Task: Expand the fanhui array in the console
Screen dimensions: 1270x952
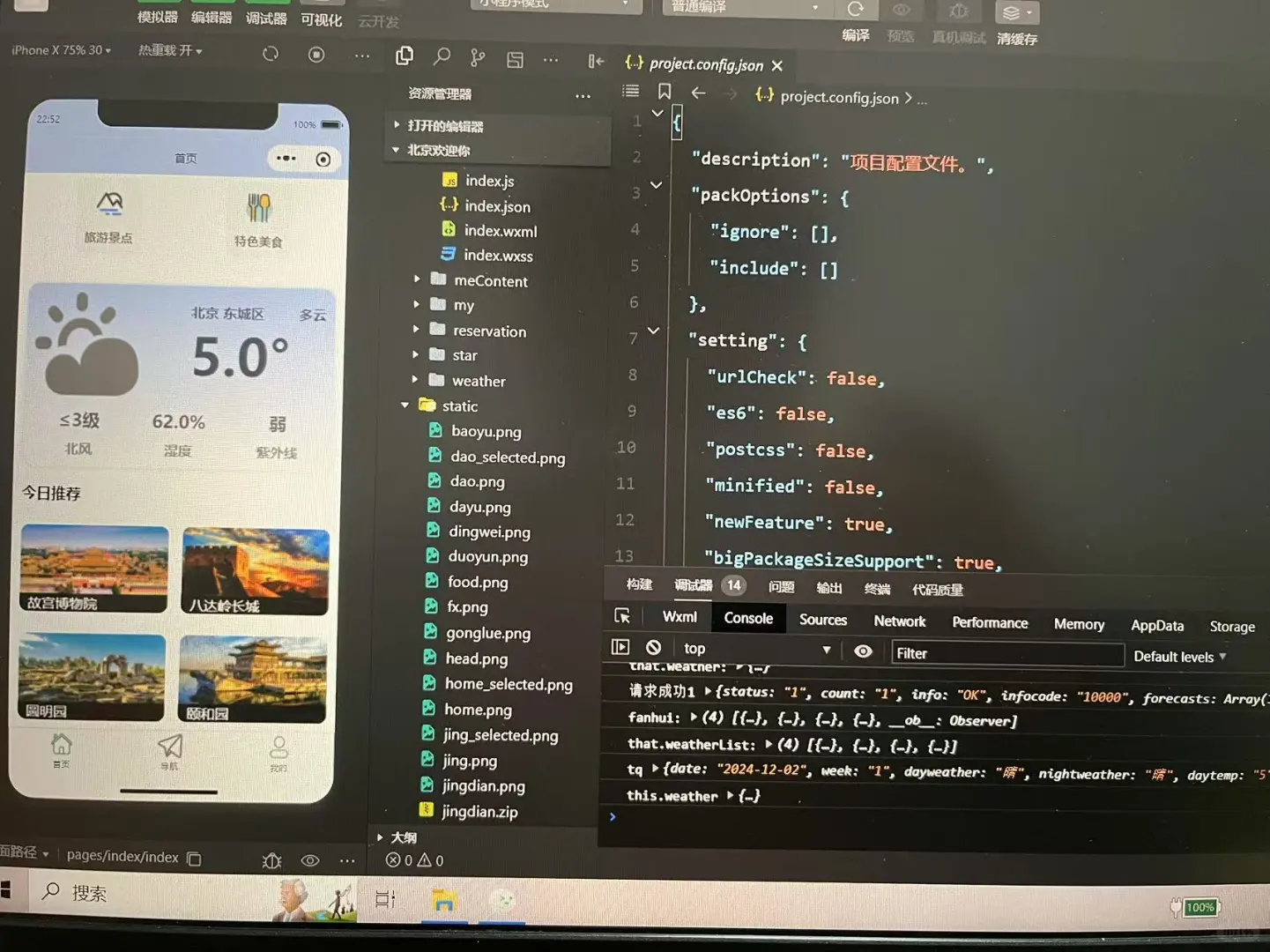Action: pyautogui.click(x=694, y=718)
